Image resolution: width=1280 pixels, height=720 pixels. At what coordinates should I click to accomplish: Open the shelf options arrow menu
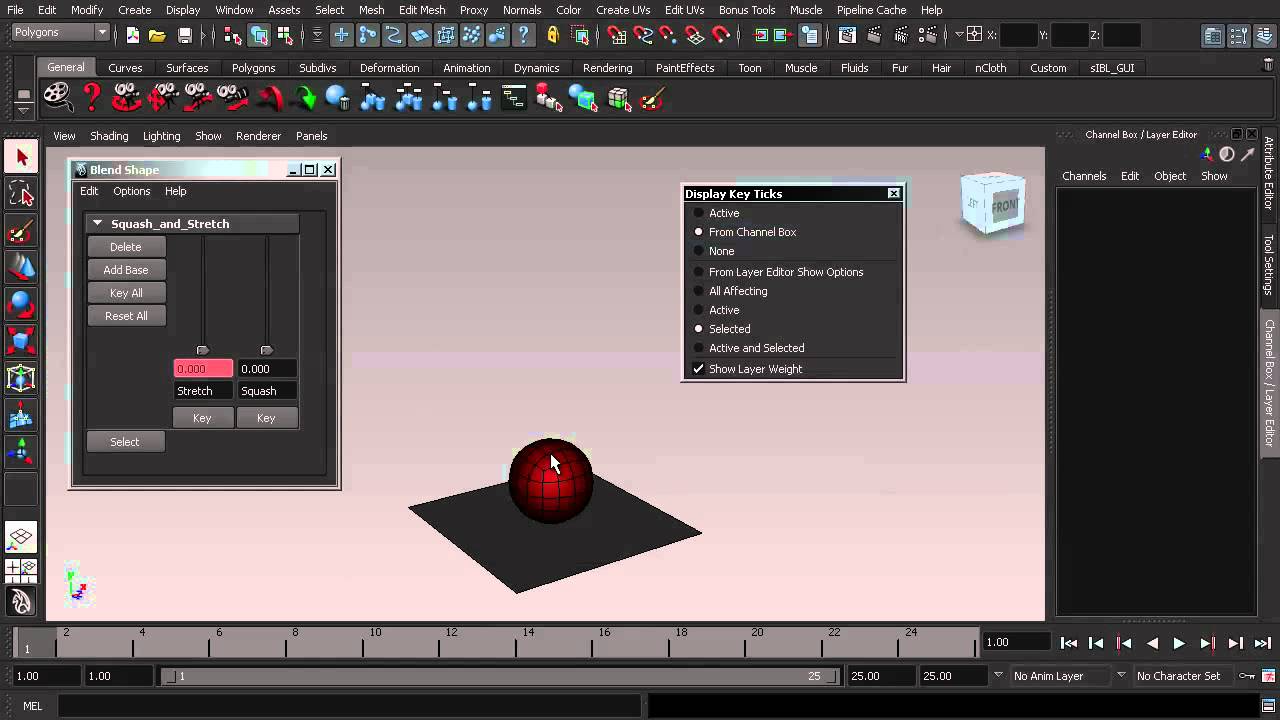point(23,109)
